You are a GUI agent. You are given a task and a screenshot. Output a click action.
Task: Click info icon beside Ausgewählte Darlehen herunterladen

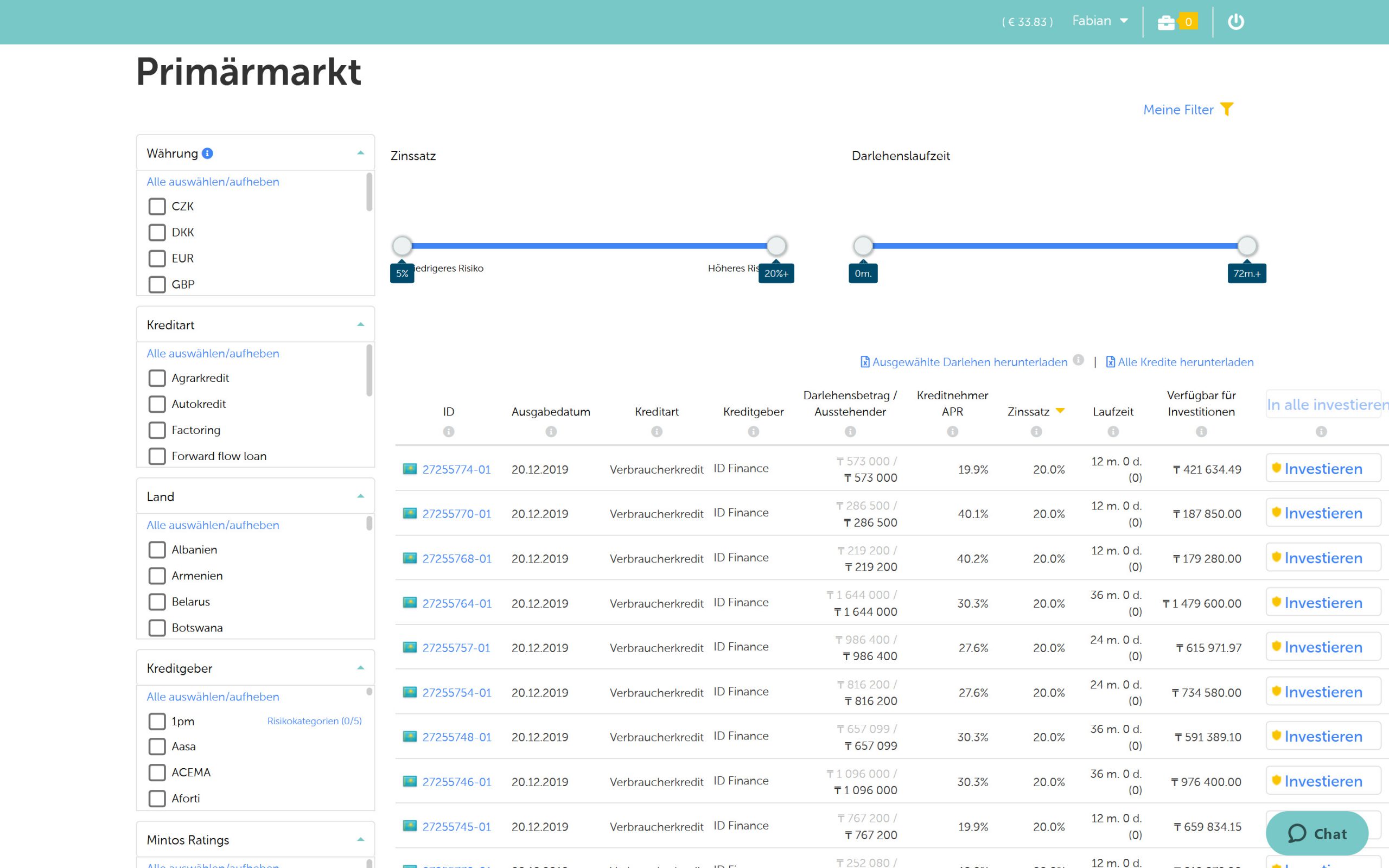1079,360
